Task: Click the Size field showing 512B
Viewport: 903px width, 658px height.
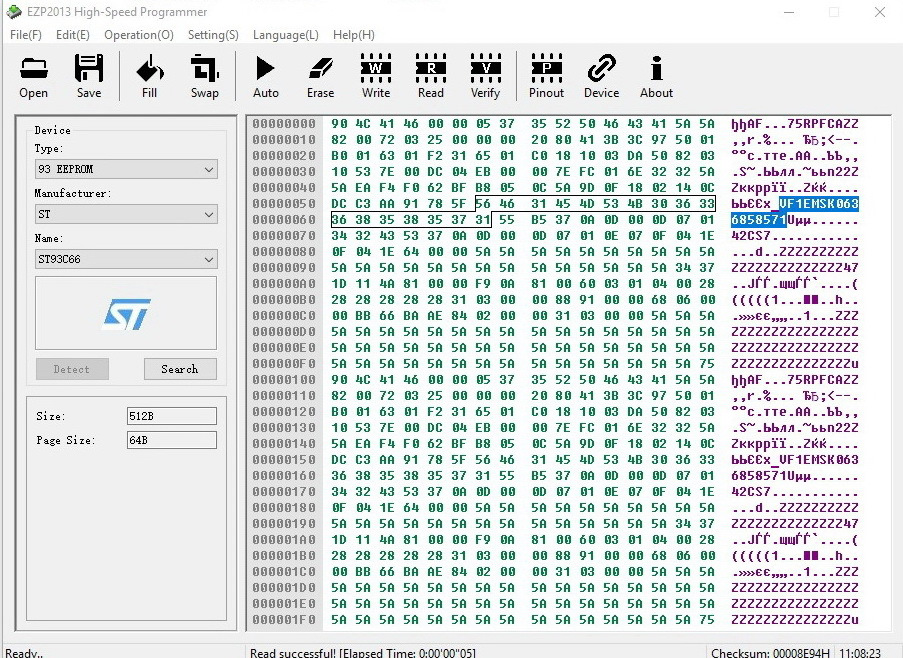Action: [x=172, y=416]
